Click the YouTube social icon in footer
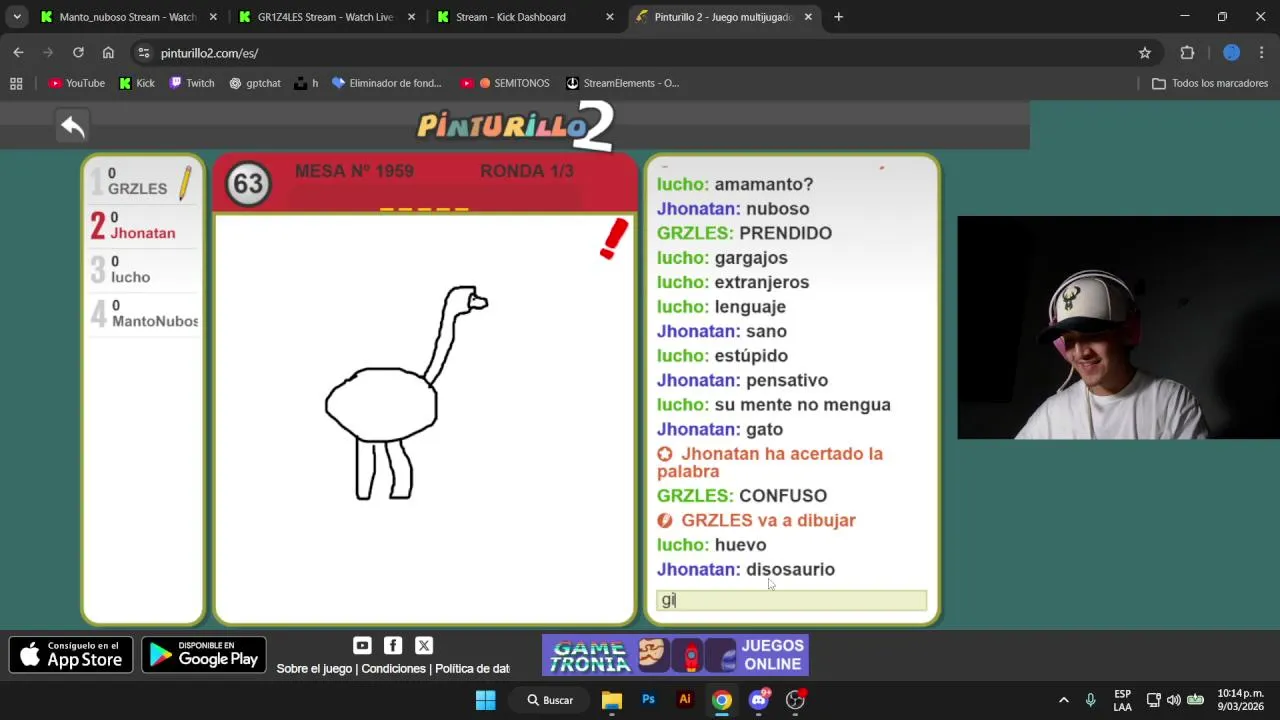Screen dimensions: 1280x720 click(362, 646)
